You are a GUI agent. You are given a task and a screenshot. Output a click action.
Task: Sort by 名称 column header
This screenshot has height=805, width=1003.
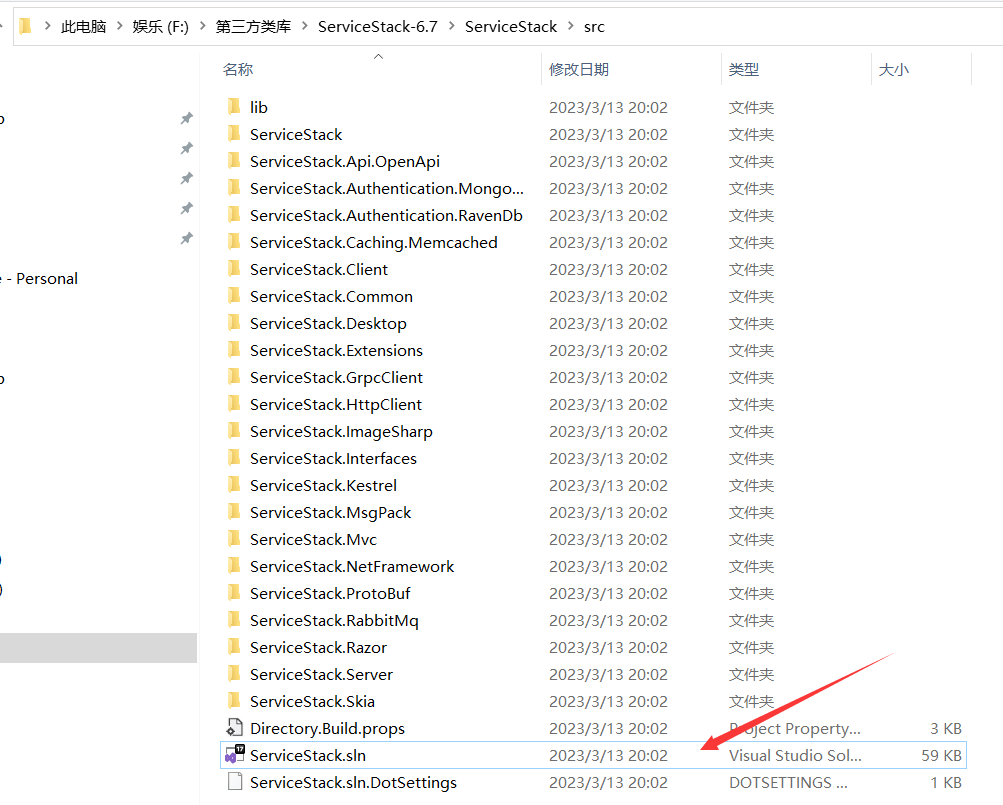pos(238,69)
